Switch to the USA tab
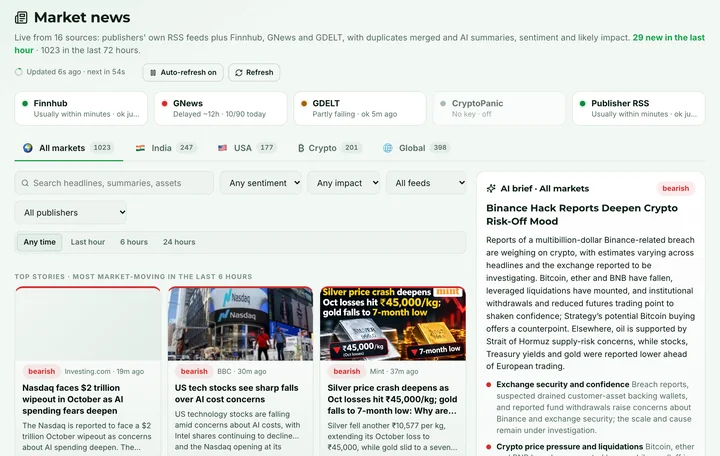Screen dimensions: 720x456 pos(248,148)
